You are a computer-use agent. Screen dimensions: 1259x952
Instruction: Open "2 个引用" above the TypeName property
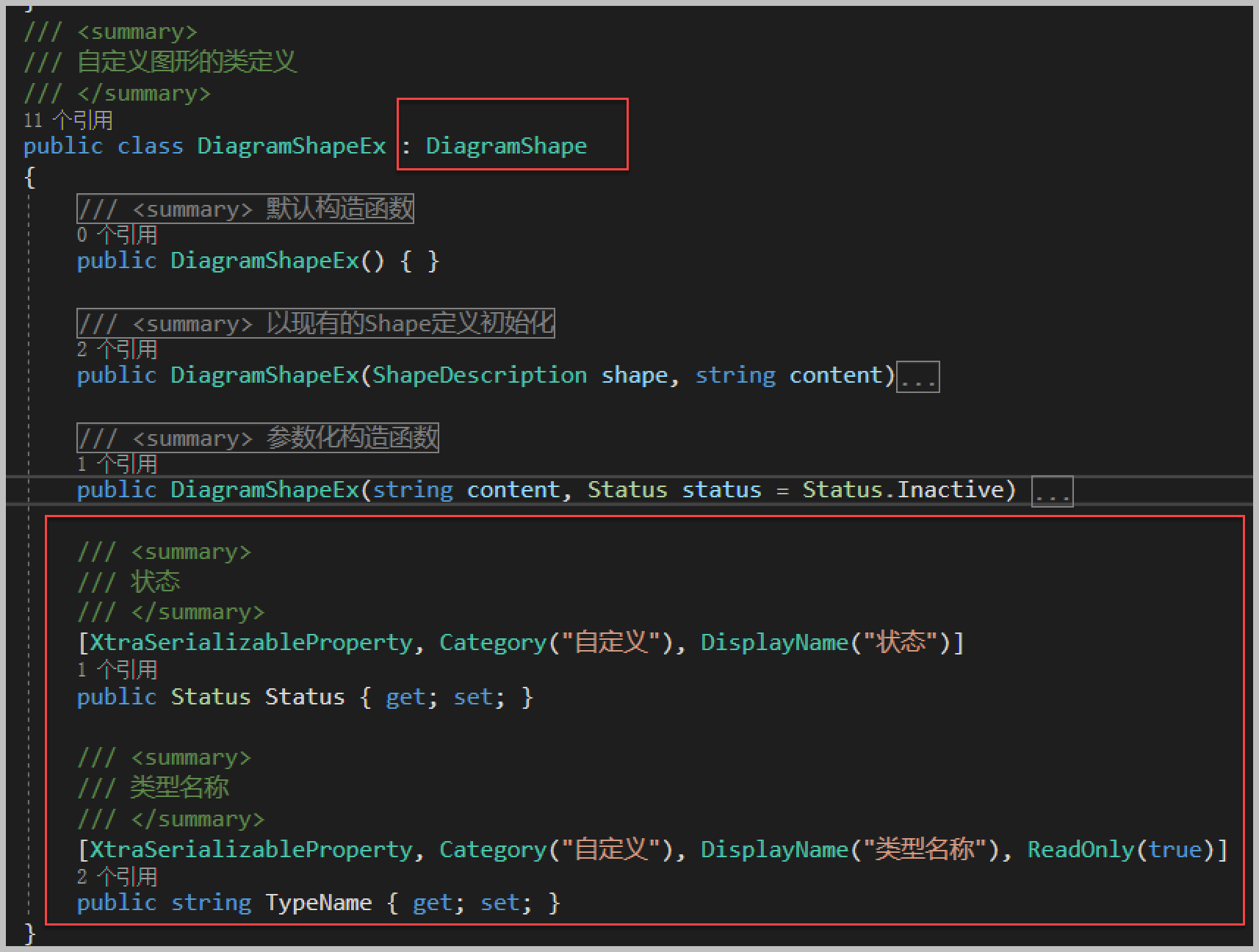tap(118, 876)
